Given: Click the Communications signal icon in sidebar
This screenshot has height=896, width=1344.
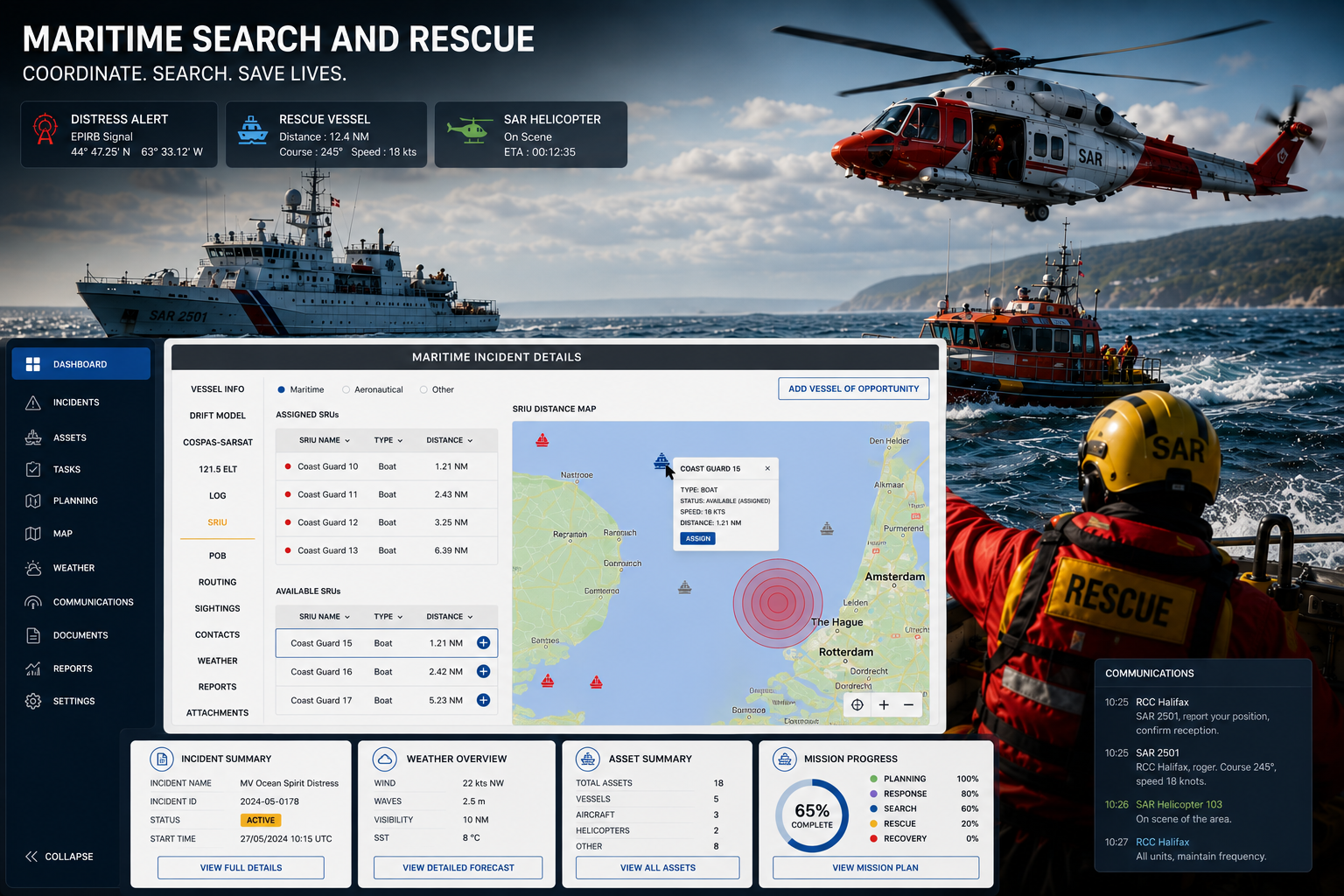Looking at the screenshot, I should click(33, 602).
